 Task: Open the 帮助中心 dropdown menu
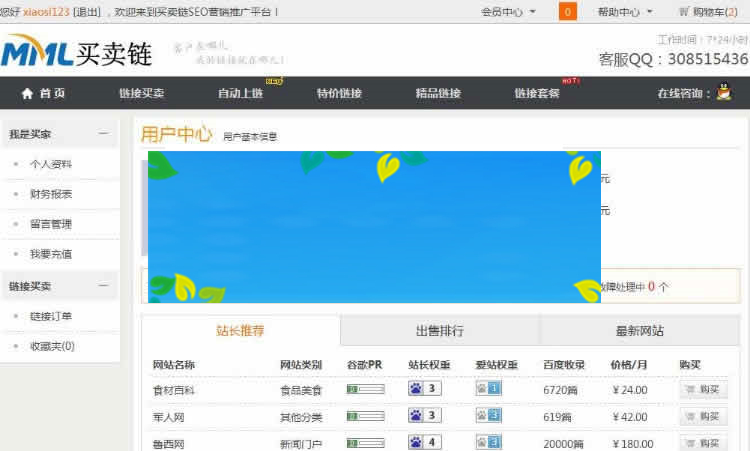click(x=625, y=12)
